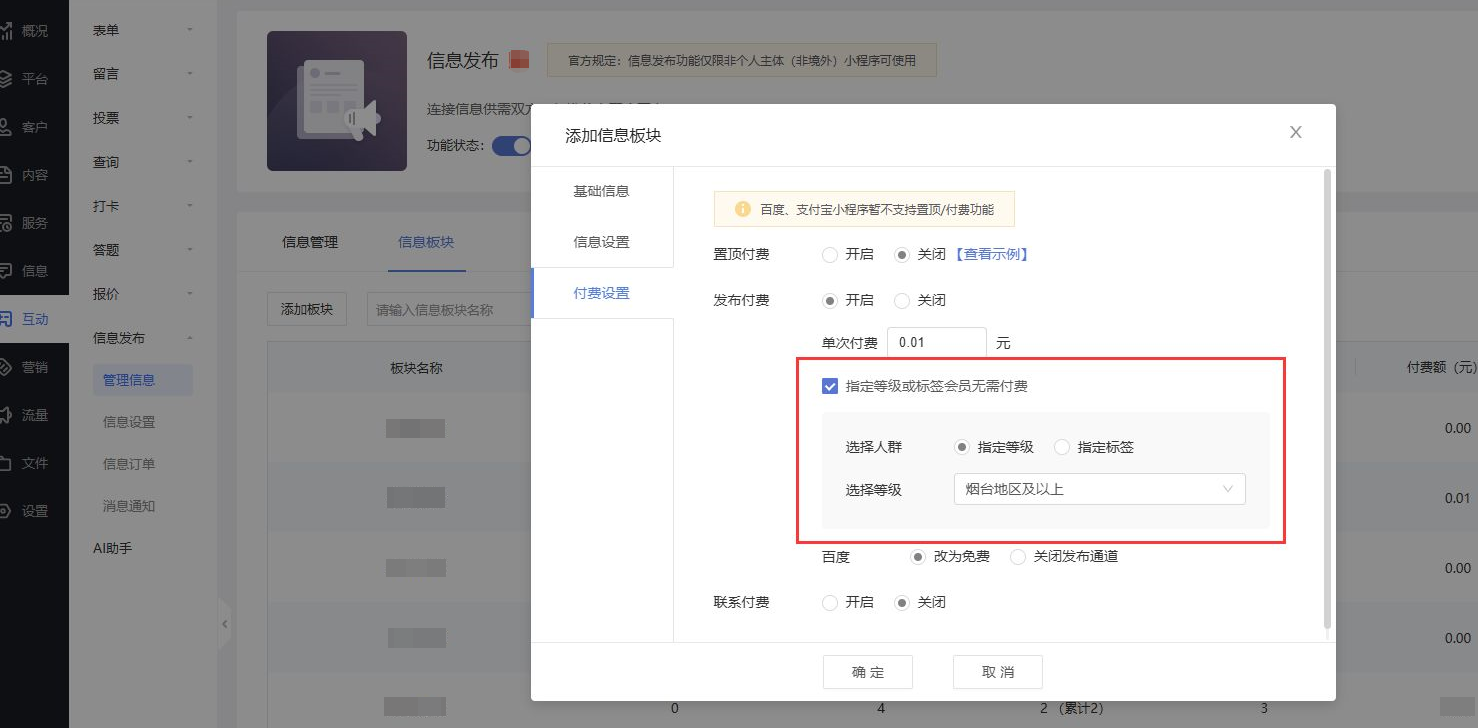Open the 内容 sidebar icon
This screenshot has width=1478, height=728.
coord(6,175)
